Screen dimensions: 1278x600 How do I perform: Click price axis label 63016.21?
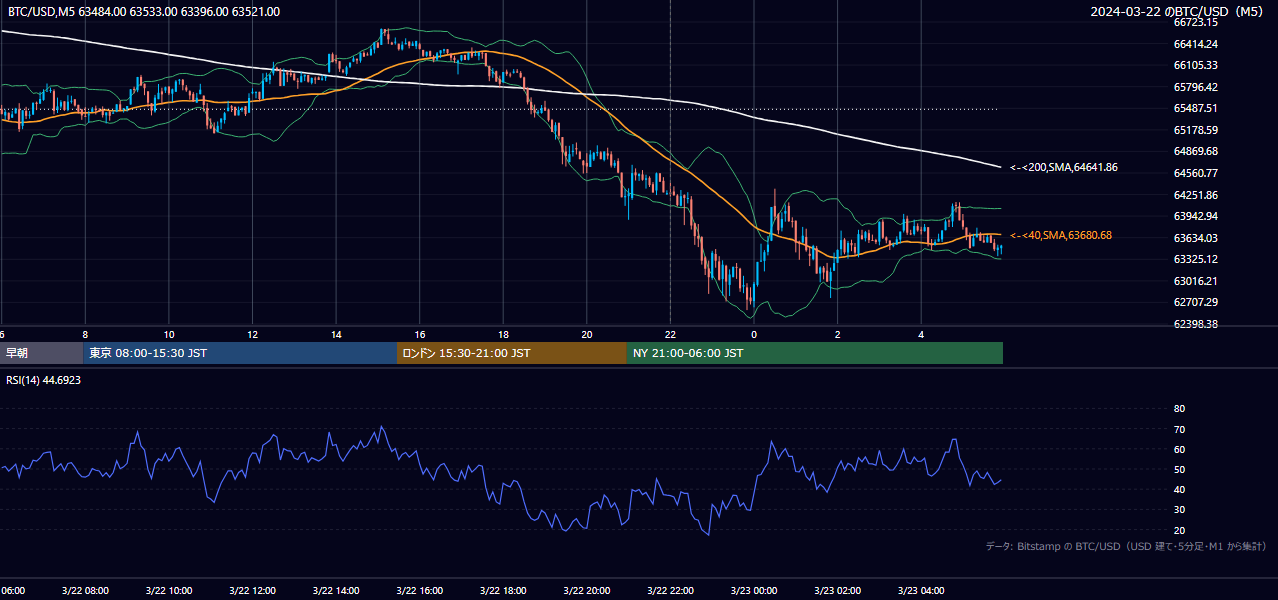[1196, 281]
